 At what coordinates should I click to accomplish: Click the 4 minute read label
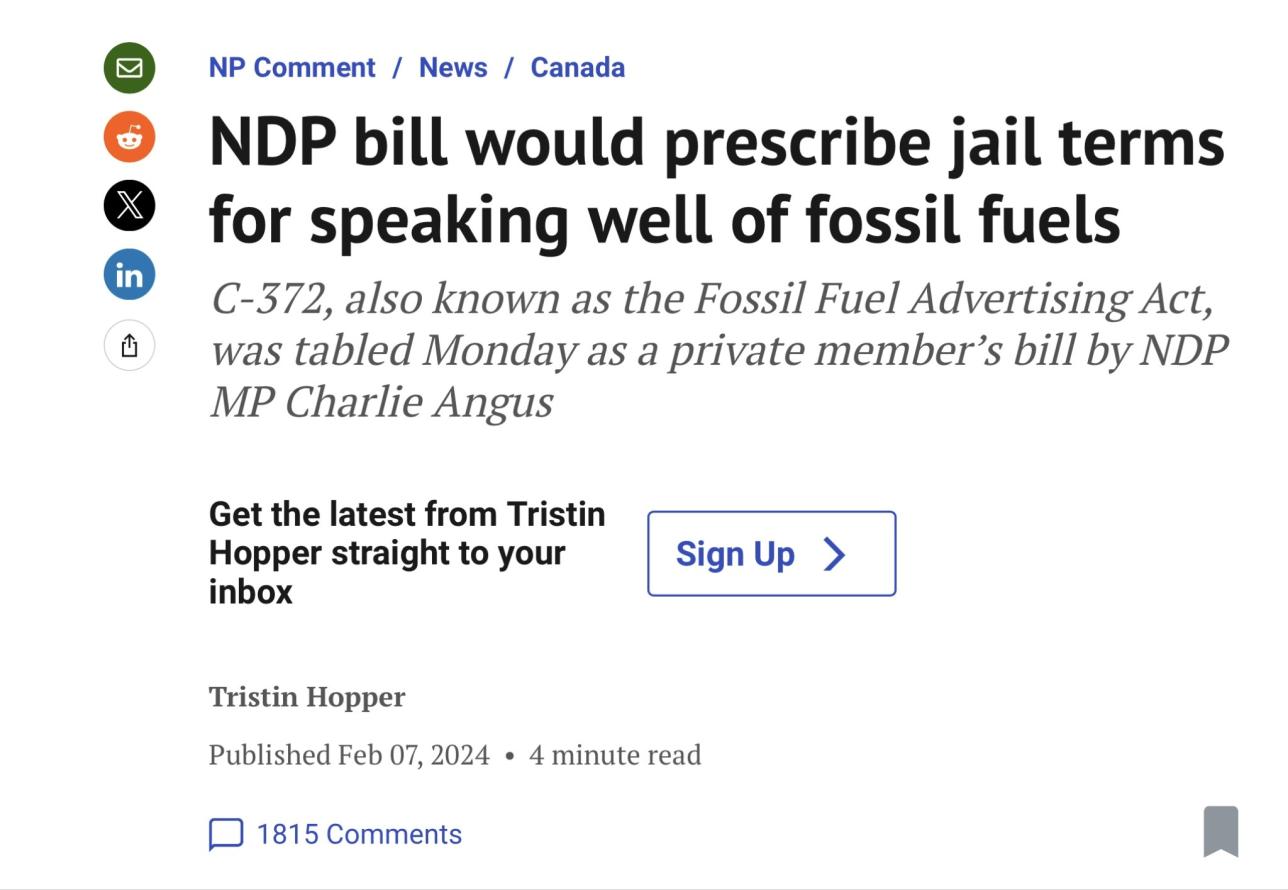tap(615, 755)
